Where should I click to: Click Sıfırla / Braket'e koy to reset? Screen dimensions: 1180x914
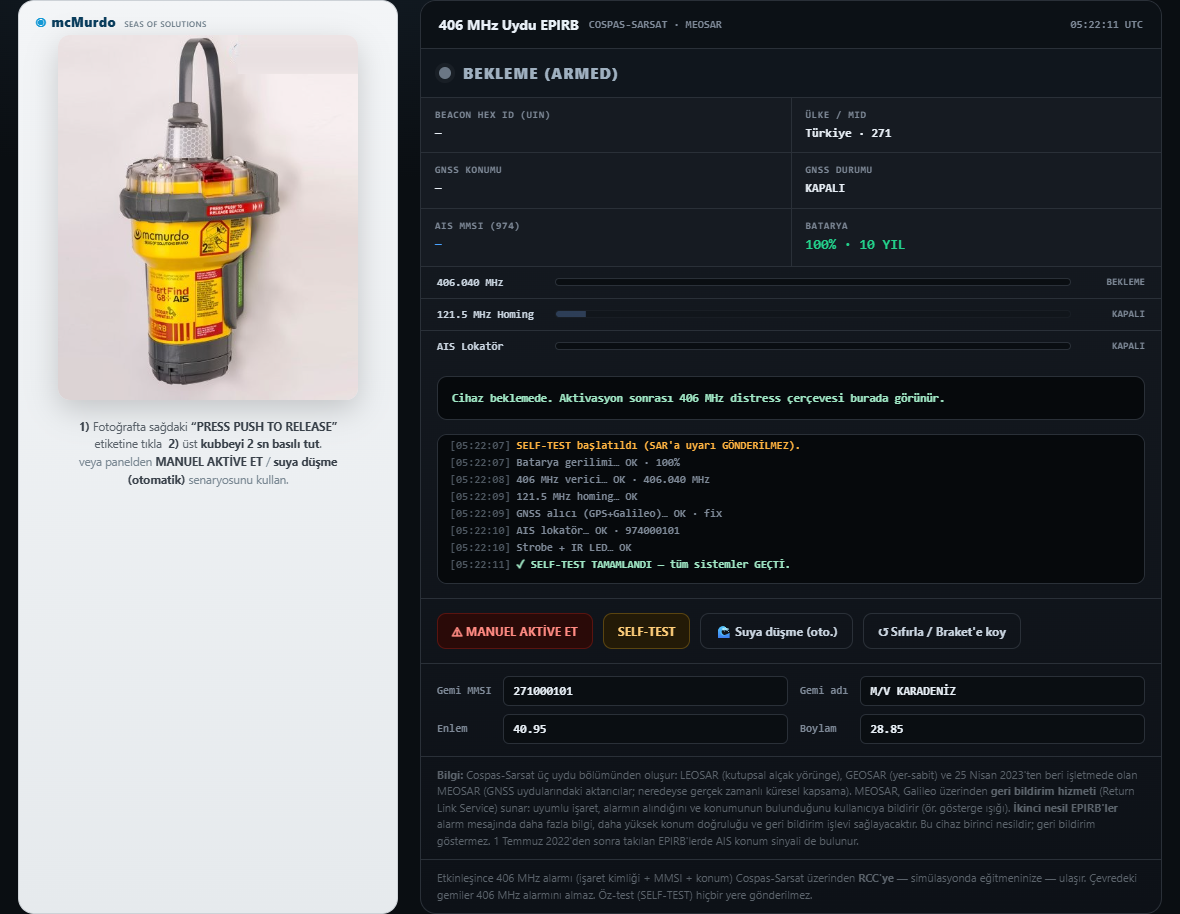pyautogui.click(x=941, y=631)
